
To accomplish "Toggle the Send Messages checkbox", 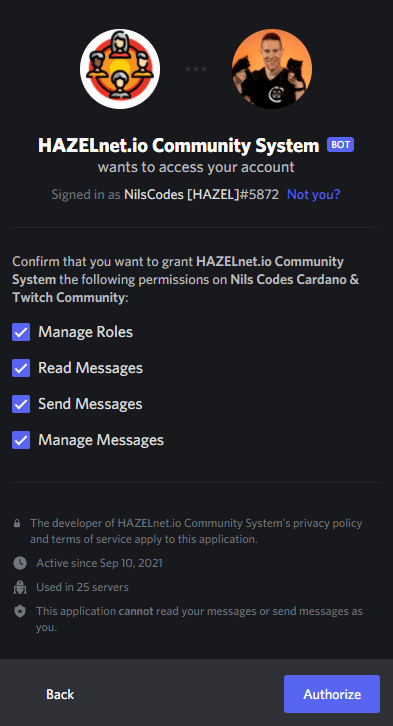I will (x=21, y=404).
